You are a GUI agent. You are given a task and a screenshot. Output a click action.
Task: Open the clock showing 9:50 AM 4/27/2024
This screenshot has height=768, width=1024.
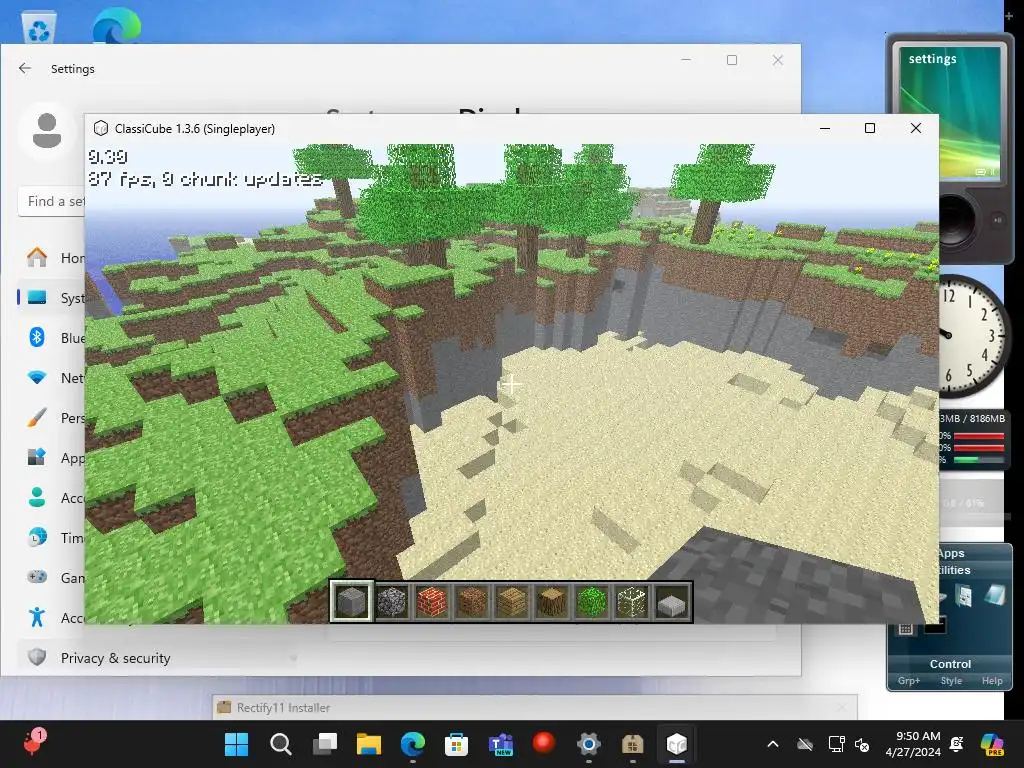click(x=913, y=744)
